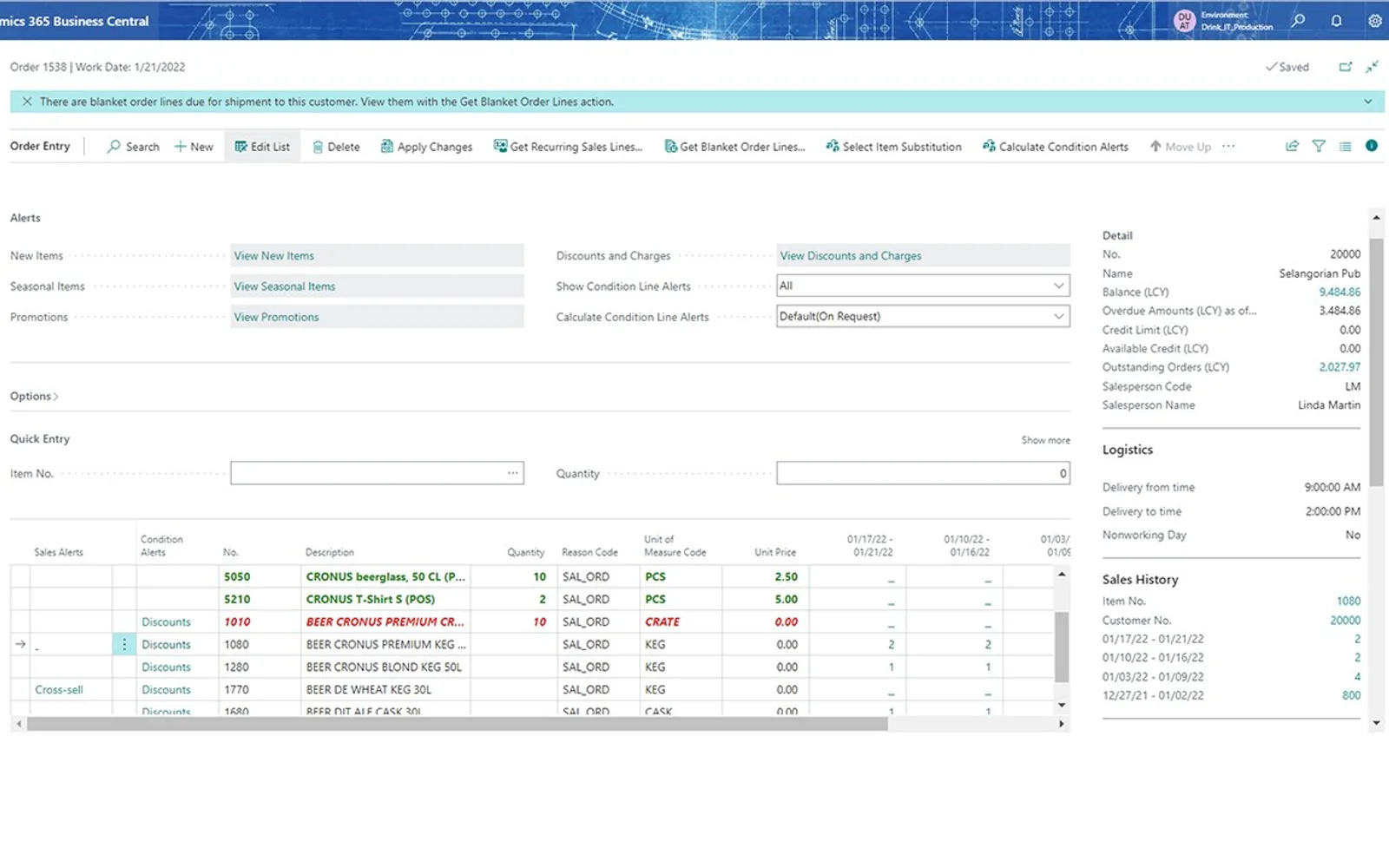Click the Item No. lookup field

pyautogui.click(x=377, y=473)
